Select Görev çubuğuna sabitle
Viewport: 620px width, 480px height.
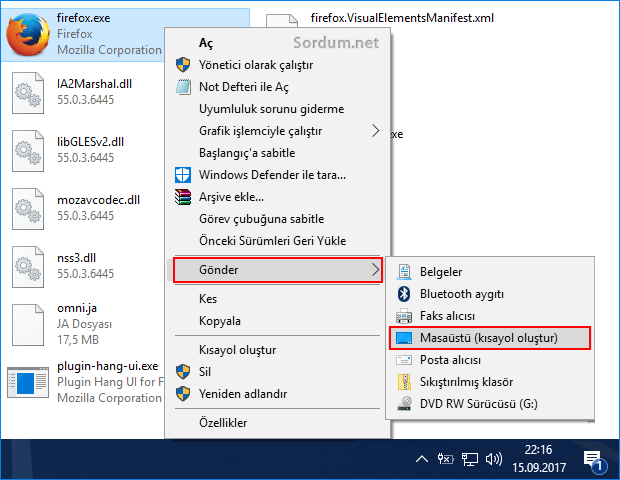pos(278,219)
